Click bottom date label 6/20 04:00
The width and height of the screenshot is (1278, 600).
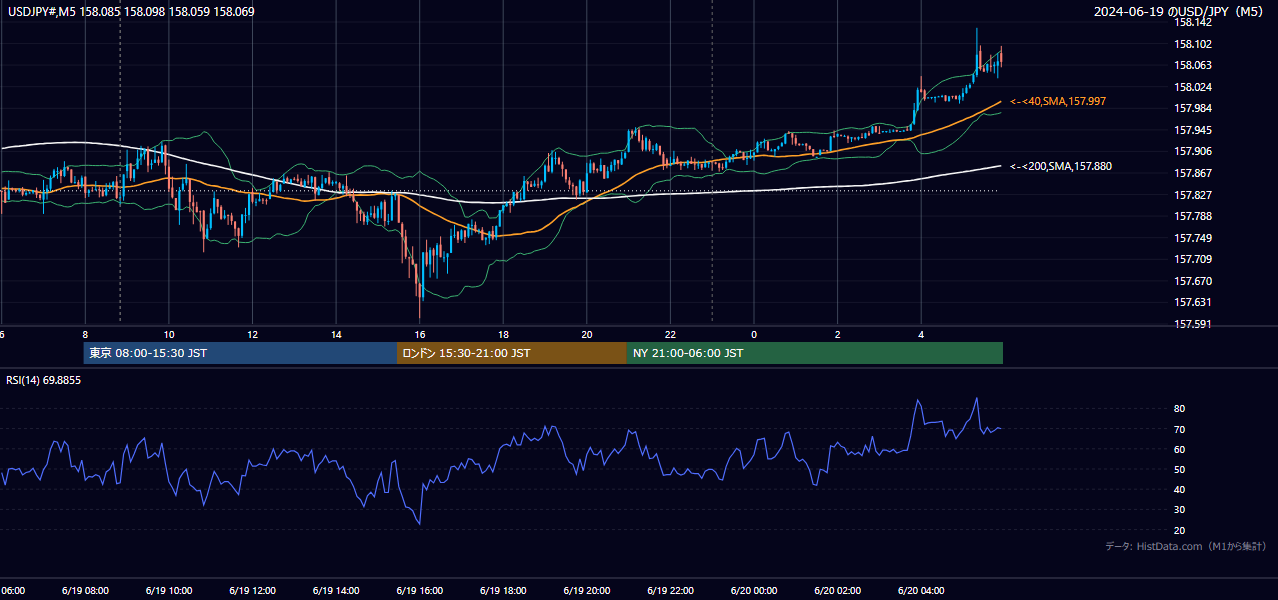[x=921, y=590]
